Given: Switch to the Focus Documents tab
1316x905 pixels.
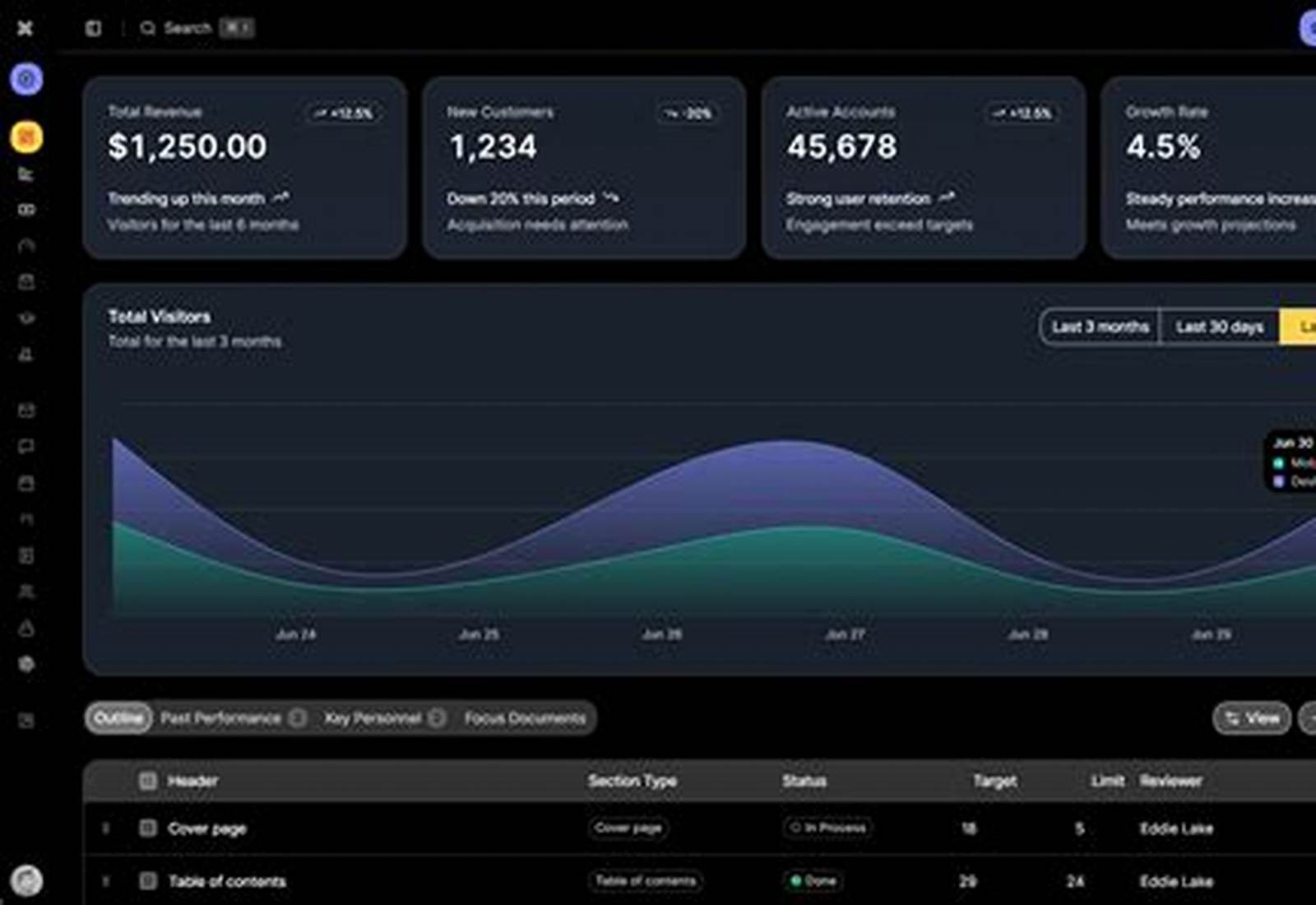Looking at the screenshot, I should 525,718.
